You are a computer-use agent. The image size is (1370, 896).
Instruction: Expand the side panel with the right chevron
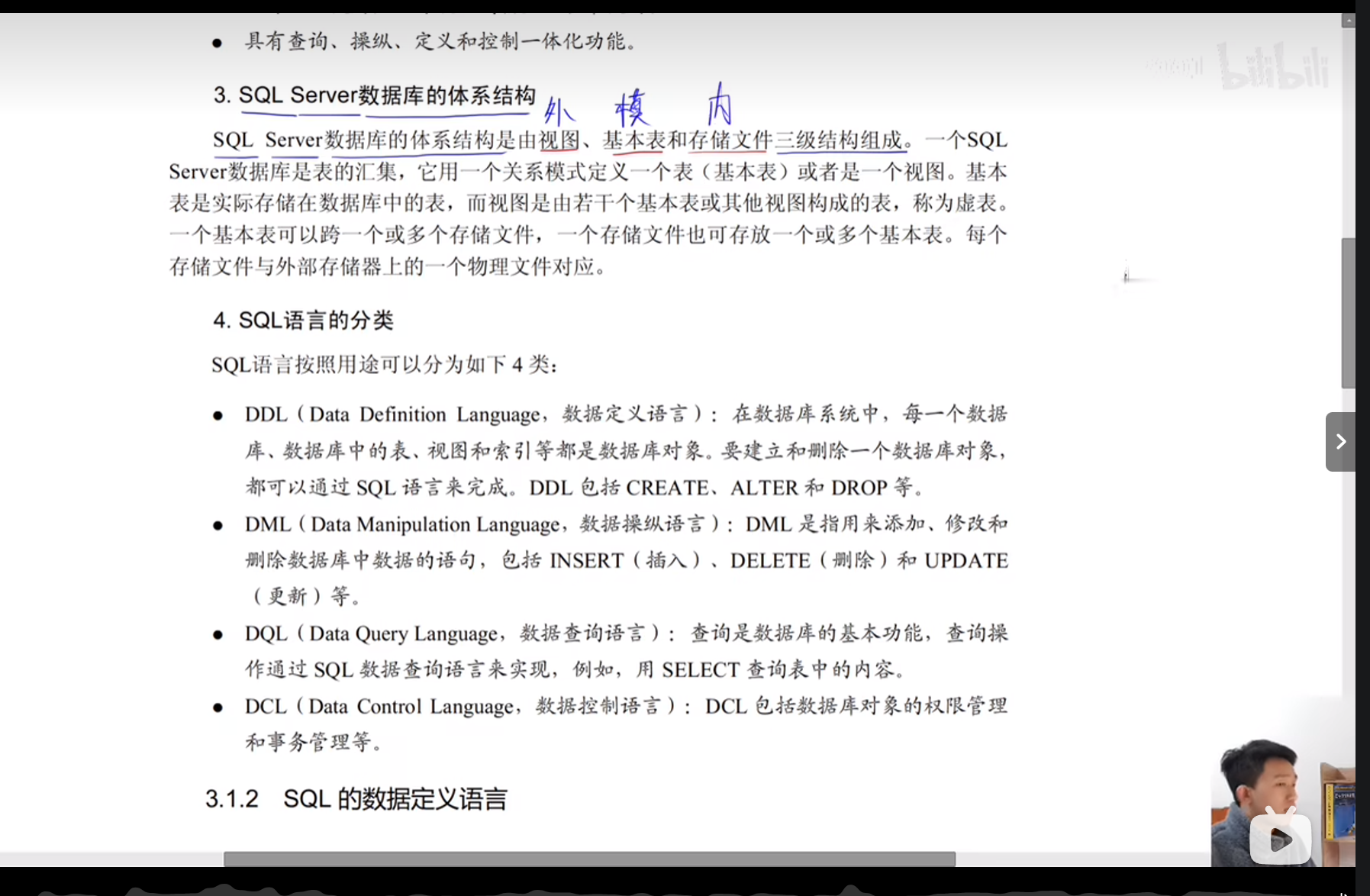point(1340,441)
